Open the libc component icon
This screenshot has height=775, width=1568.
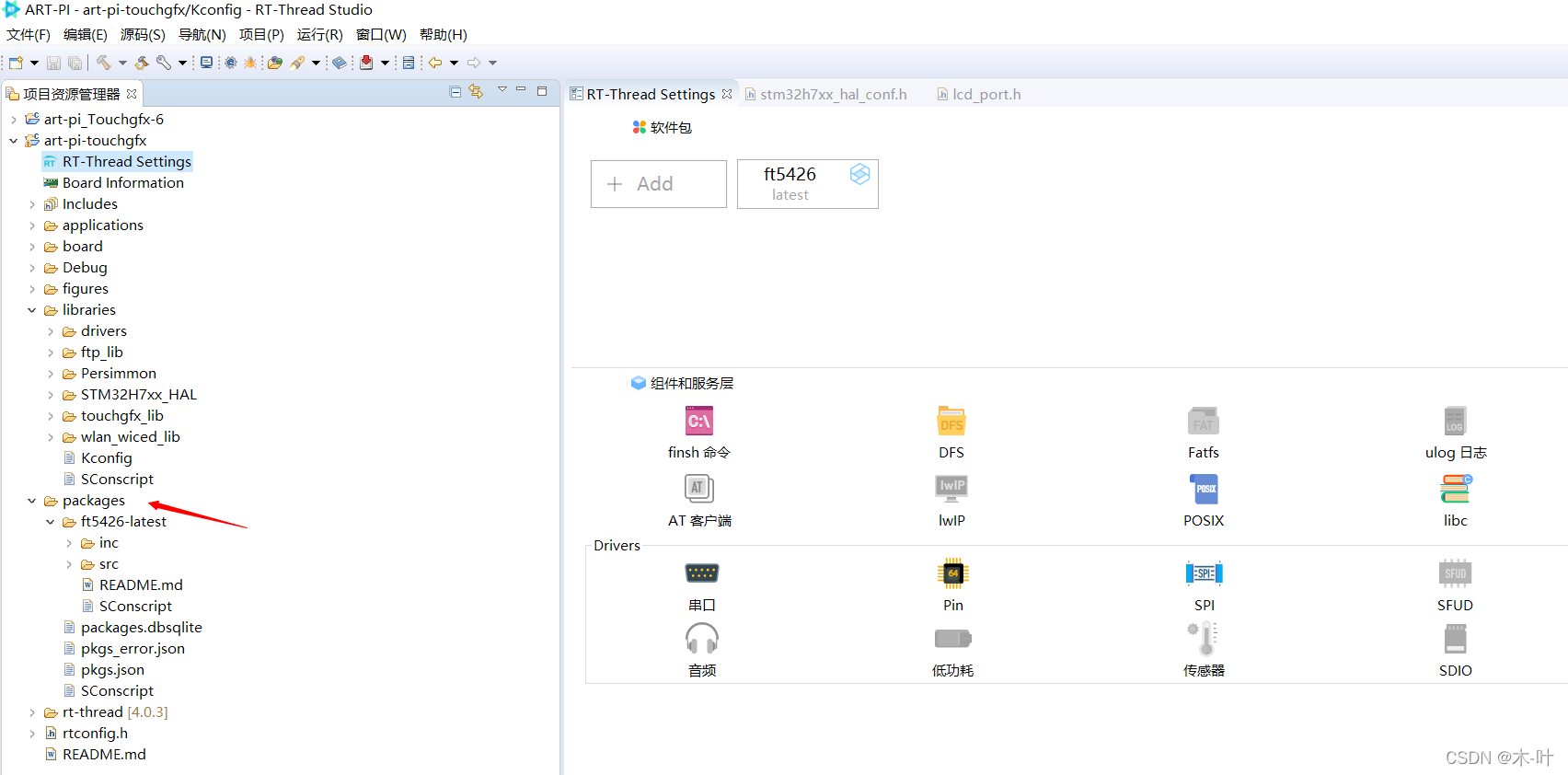(x=1455, y=489)
